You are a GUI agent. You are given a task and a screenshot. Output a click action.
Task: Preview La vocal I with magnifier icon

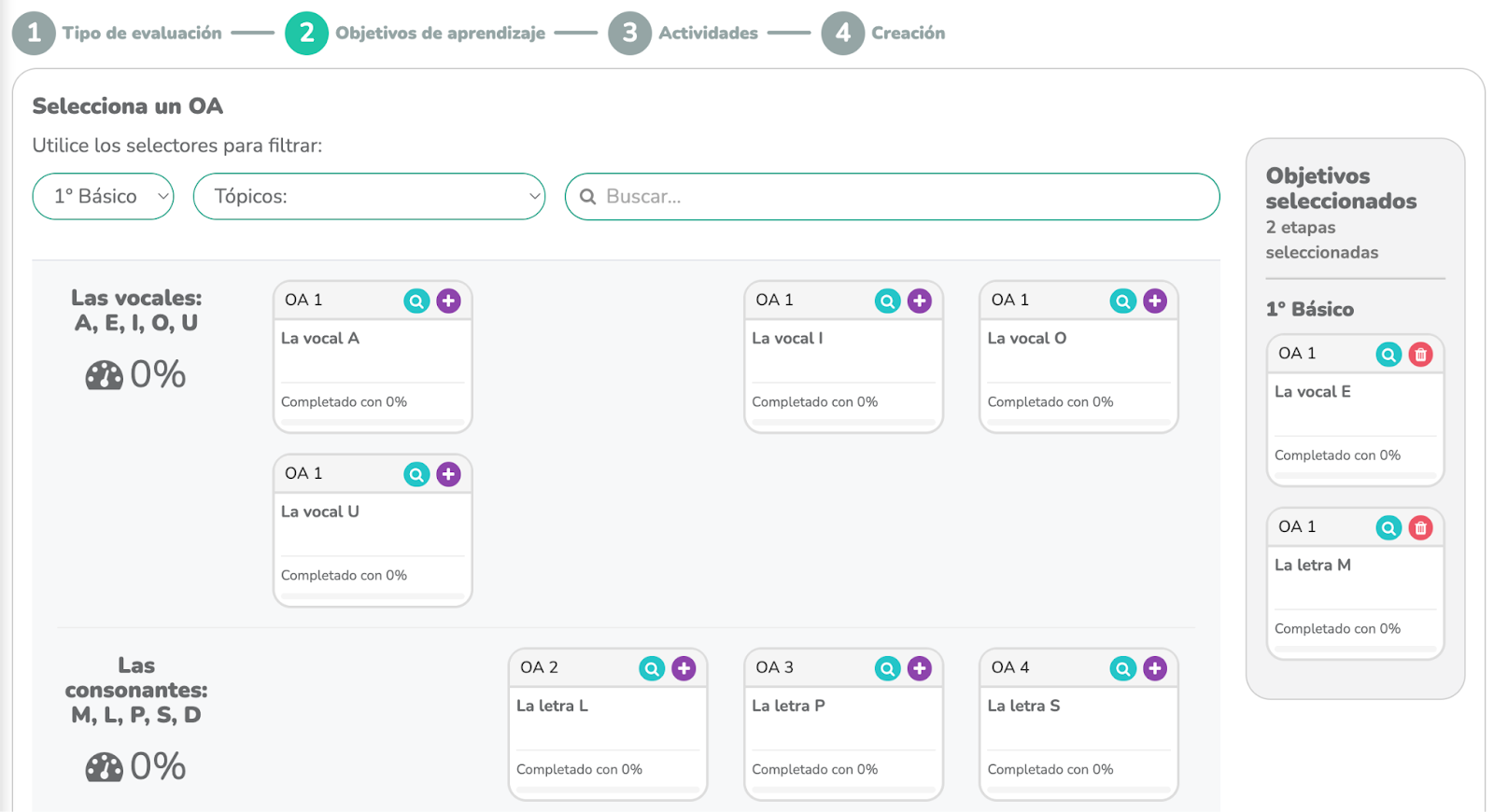click(887, 301)
